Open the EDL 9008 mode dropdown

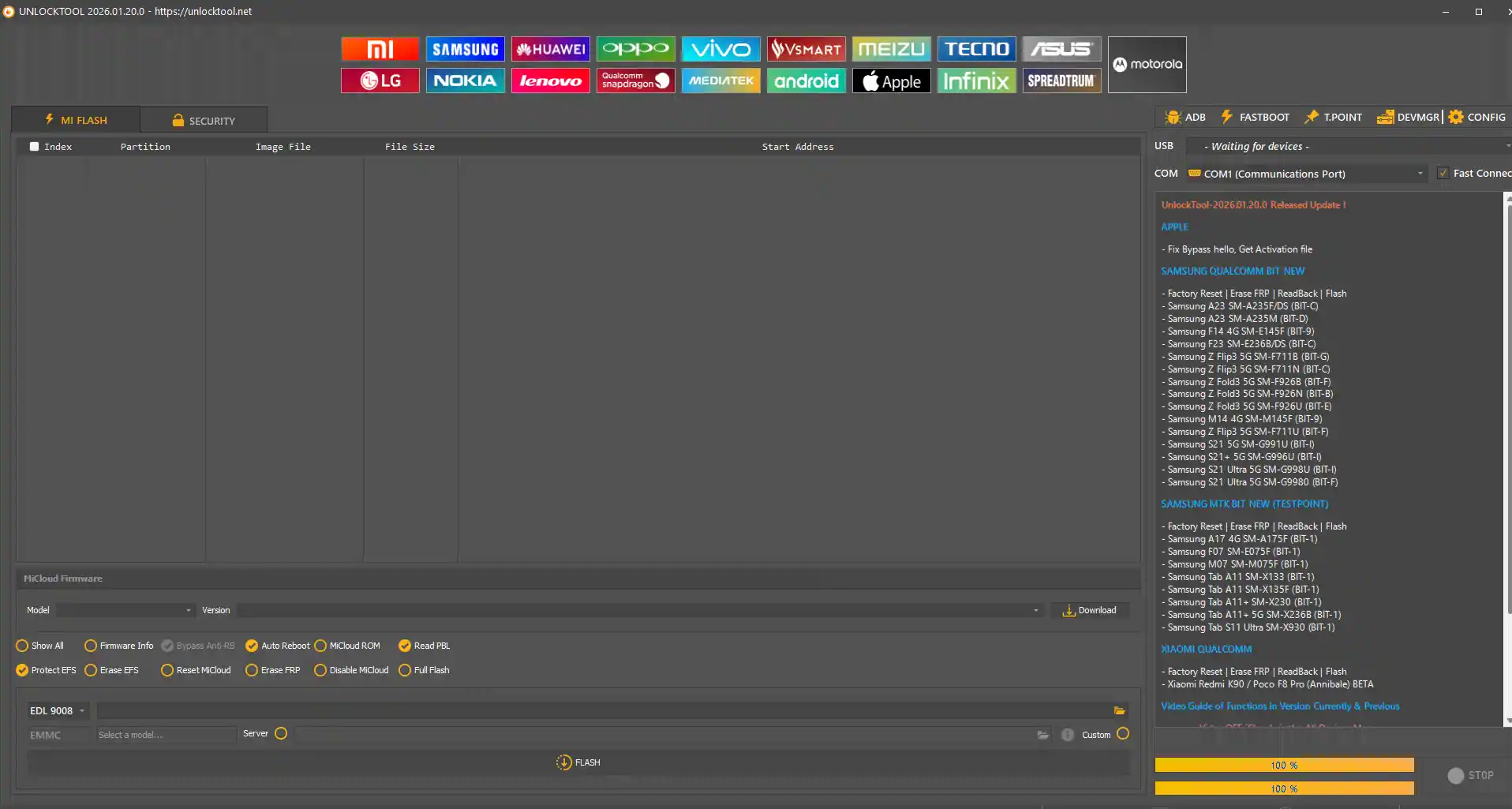tap(58, 710)
